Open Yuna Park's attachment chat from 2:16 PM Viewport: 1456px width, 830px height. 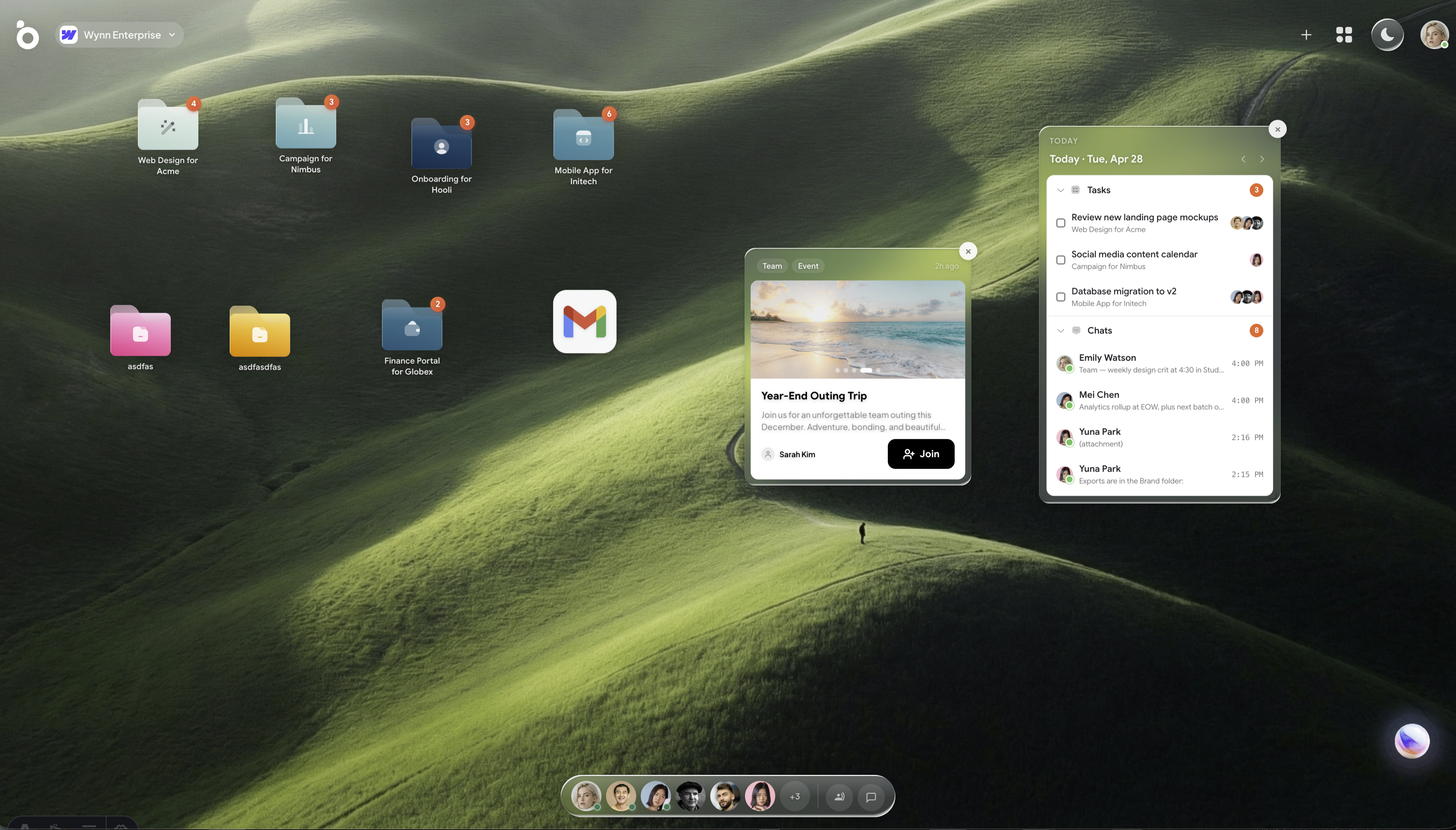(x=1159, y=437)
